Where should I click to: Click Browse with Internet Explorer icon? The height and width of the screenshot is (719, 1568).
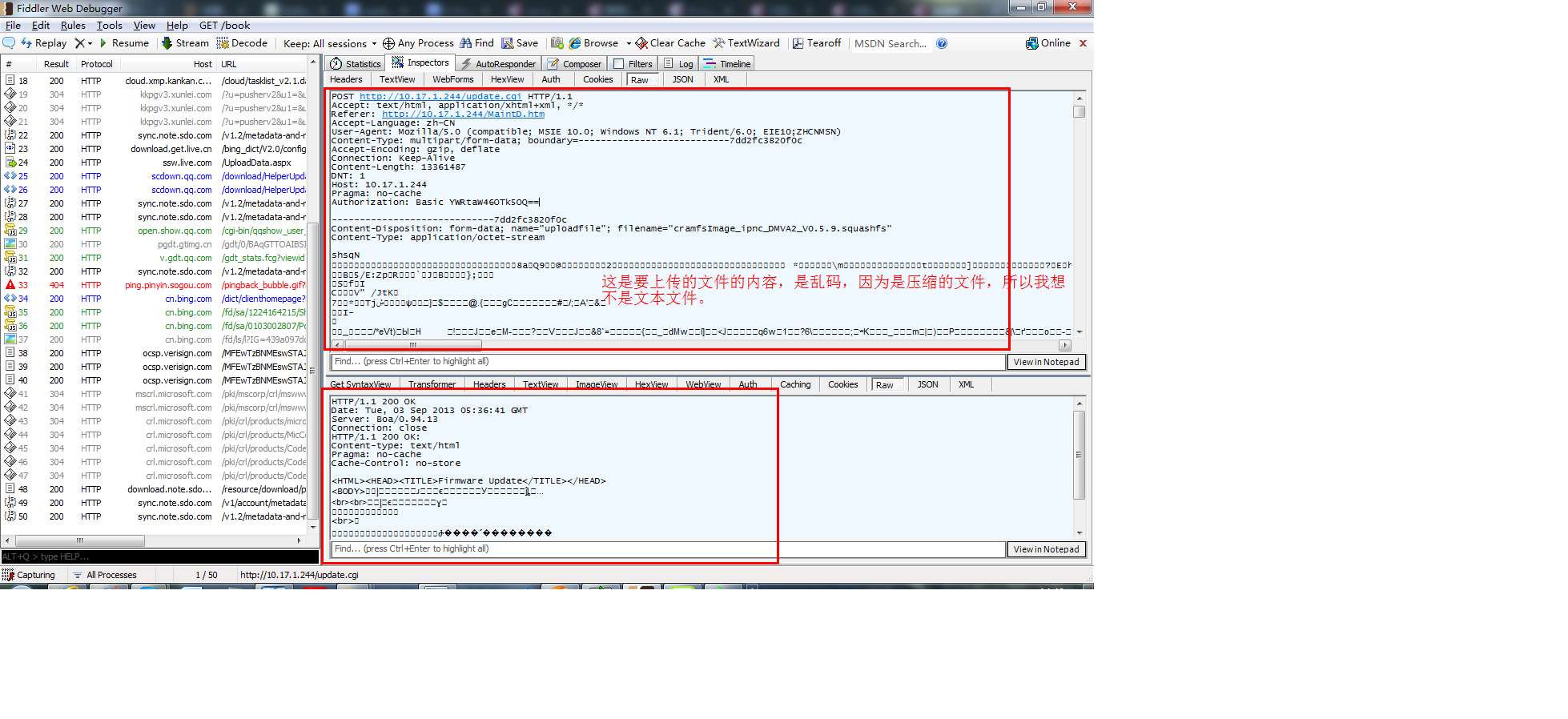pyautogui.click(x=574, y=43)
